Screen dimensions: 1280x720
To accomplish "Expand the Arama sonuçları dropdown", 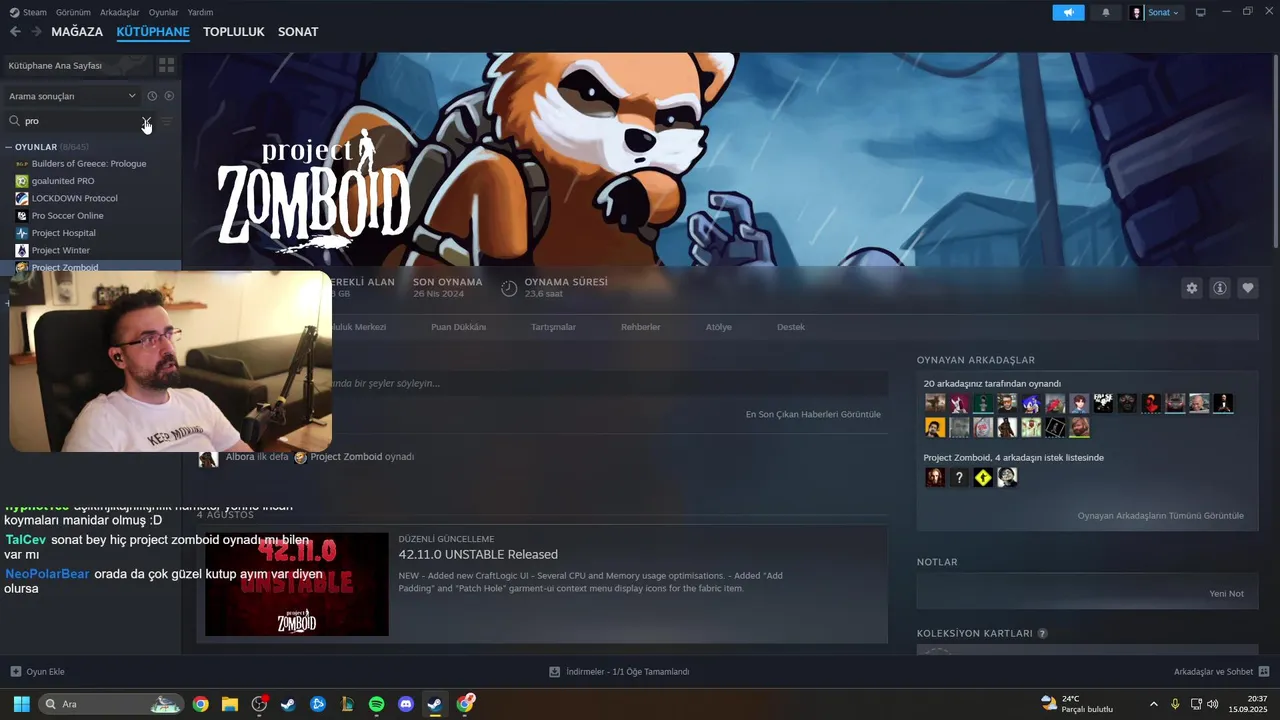I will [x=72, y=96].
